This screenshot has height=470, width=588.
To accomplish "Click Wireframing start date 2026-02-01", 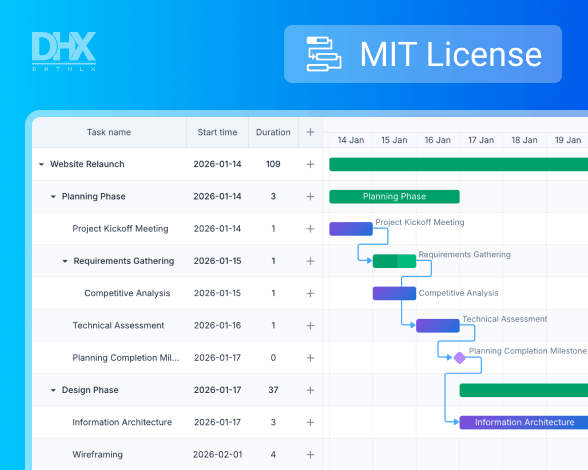I will point(218,455).
